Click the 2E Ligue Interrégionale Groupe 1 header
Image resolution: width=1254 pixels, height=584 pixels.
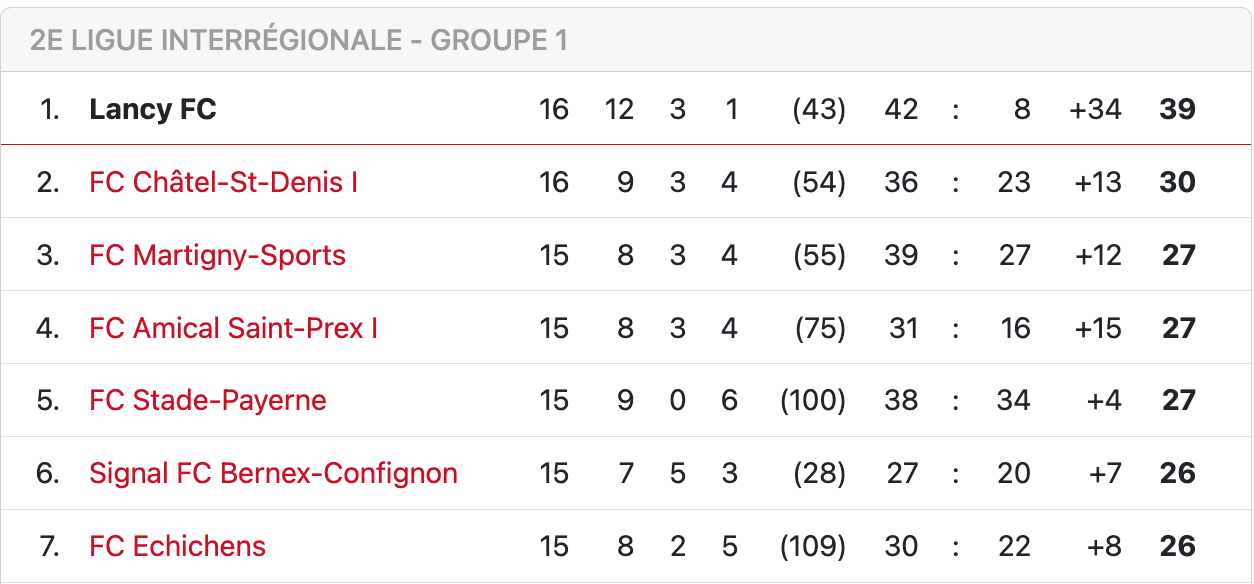coord(298,40)
